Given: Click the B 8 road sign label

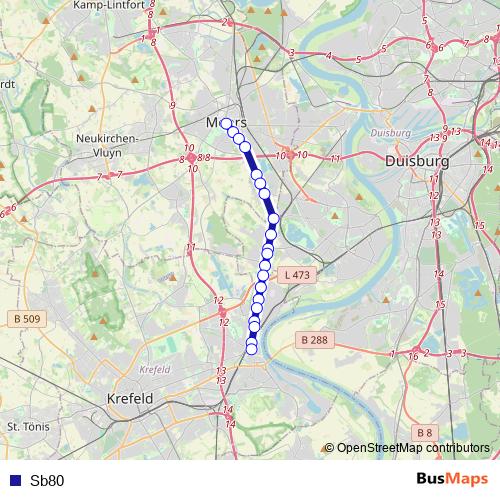Looking at the screenshot, I should click(x=425, y=433).
